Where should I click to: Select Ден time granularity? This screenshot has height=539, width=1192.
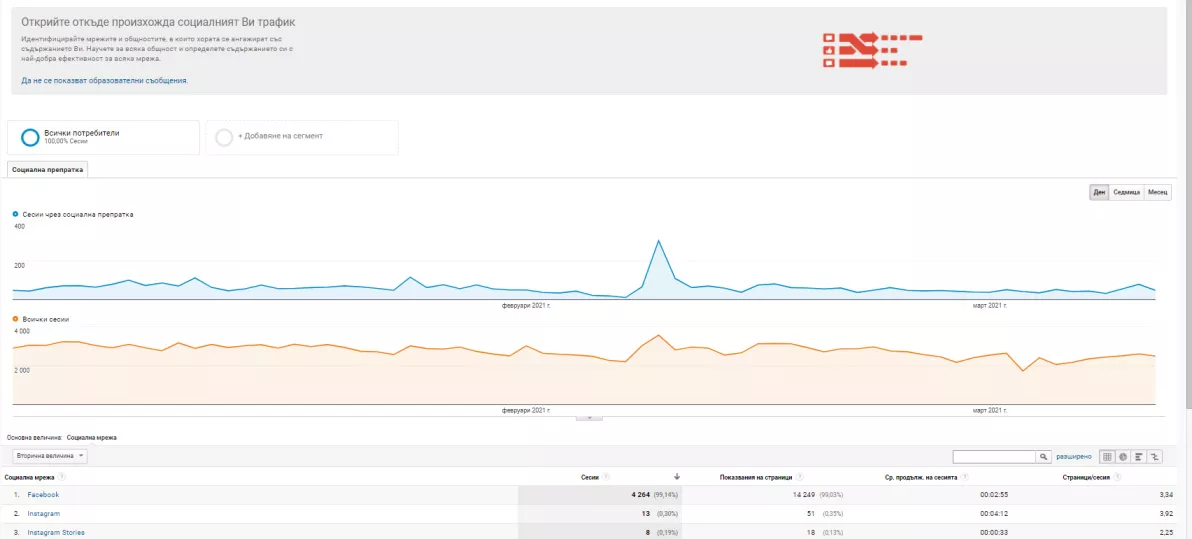pos(1099,192)
